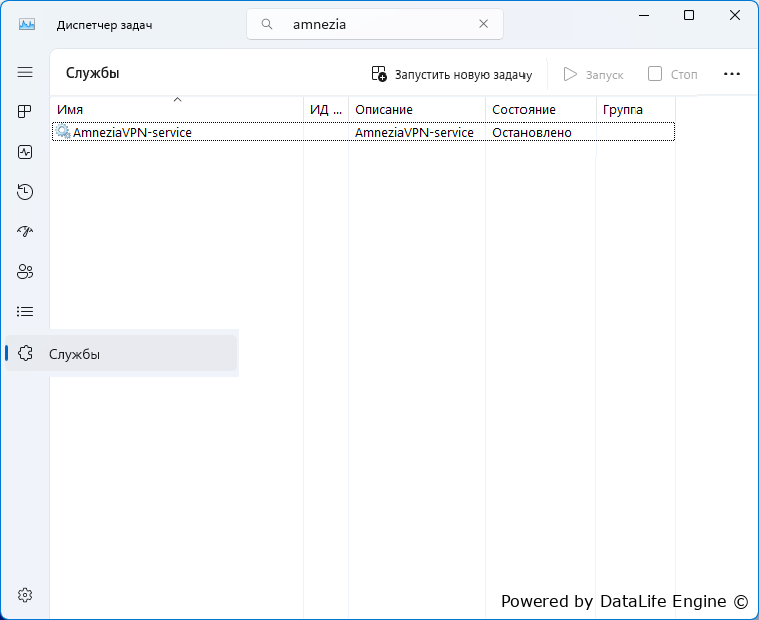This screenshot has width=759, height=620.
Task: Open the Performance page icon
Action: click(25, 152)
